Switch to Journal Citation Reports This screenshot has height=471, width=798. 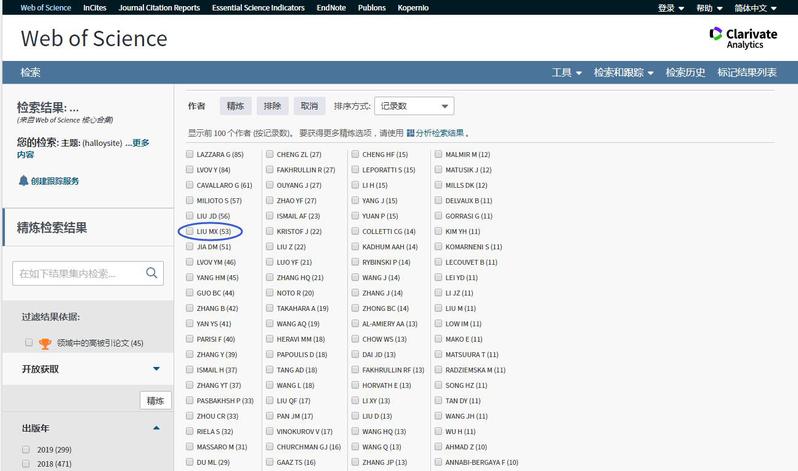pos(160,8)
